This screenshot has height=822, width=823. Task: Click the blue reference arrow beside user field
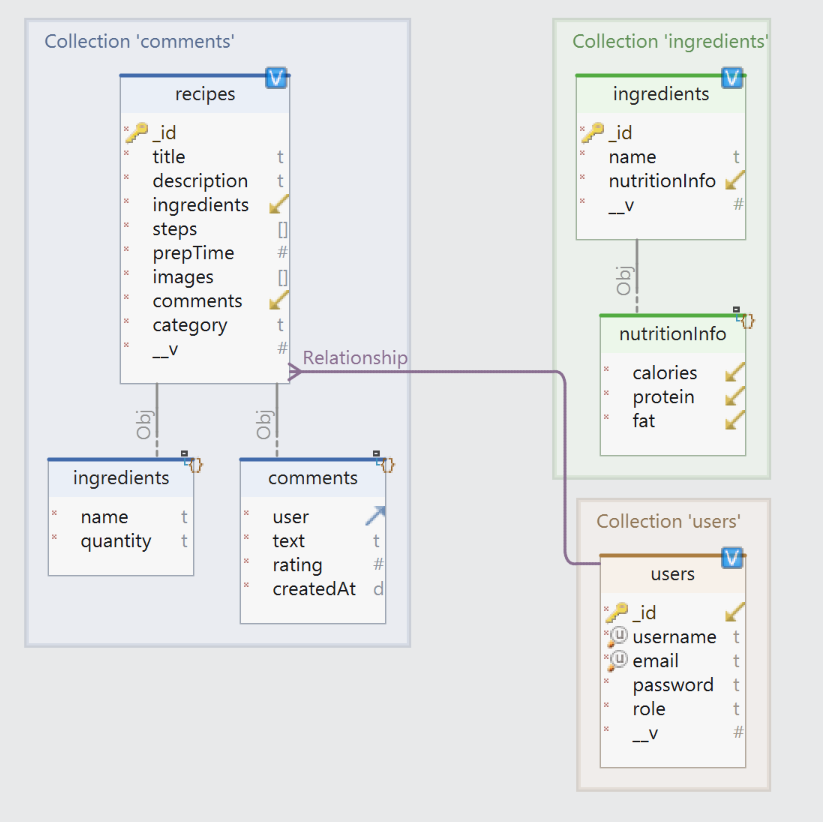click(375, 516)
